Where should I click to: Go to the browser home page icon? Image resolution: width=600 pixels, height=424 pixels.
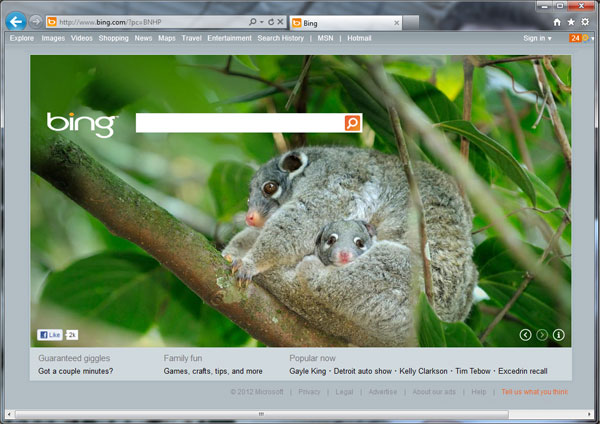[x=557, y=22]
